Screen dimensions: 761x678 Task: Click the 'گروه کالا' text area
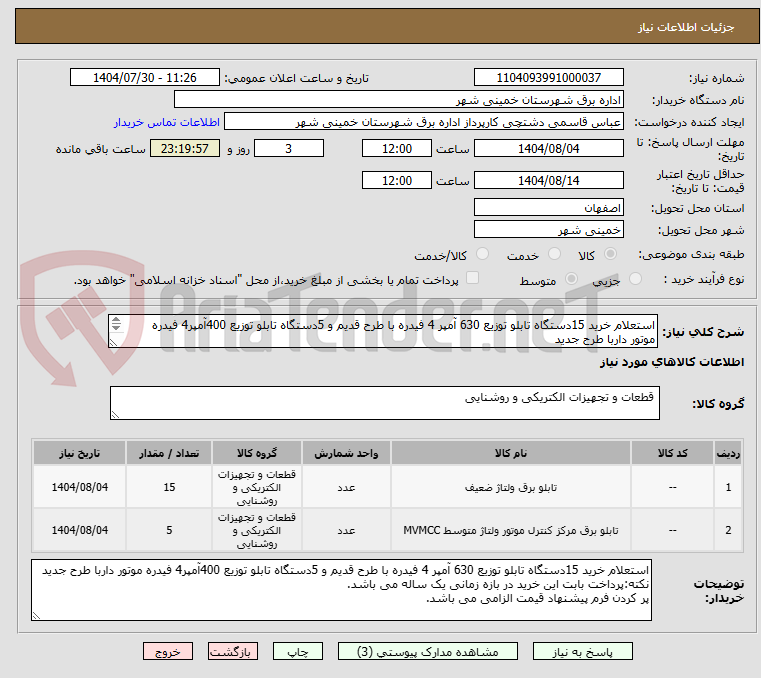[384, 403]
